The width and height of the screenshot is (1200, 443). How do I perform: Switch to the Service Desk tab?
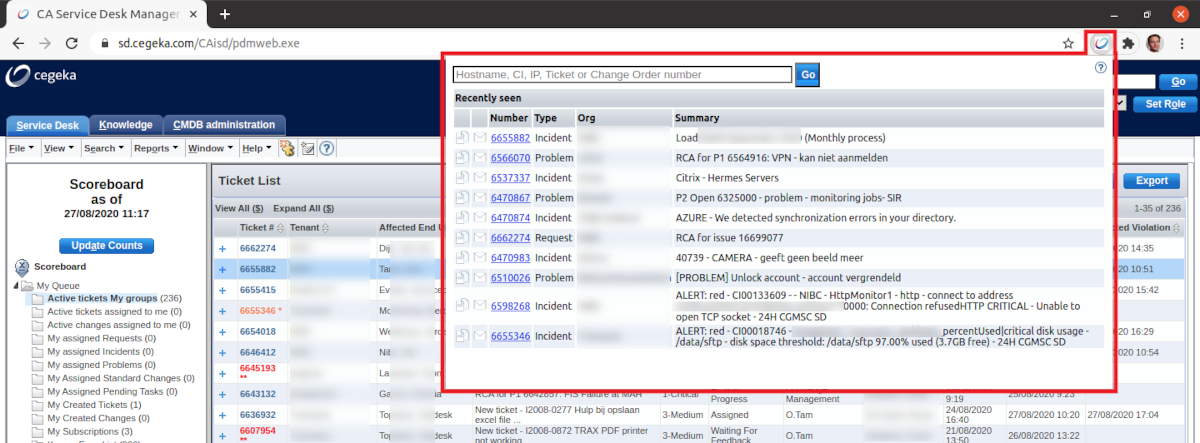[x=48, y=125]
